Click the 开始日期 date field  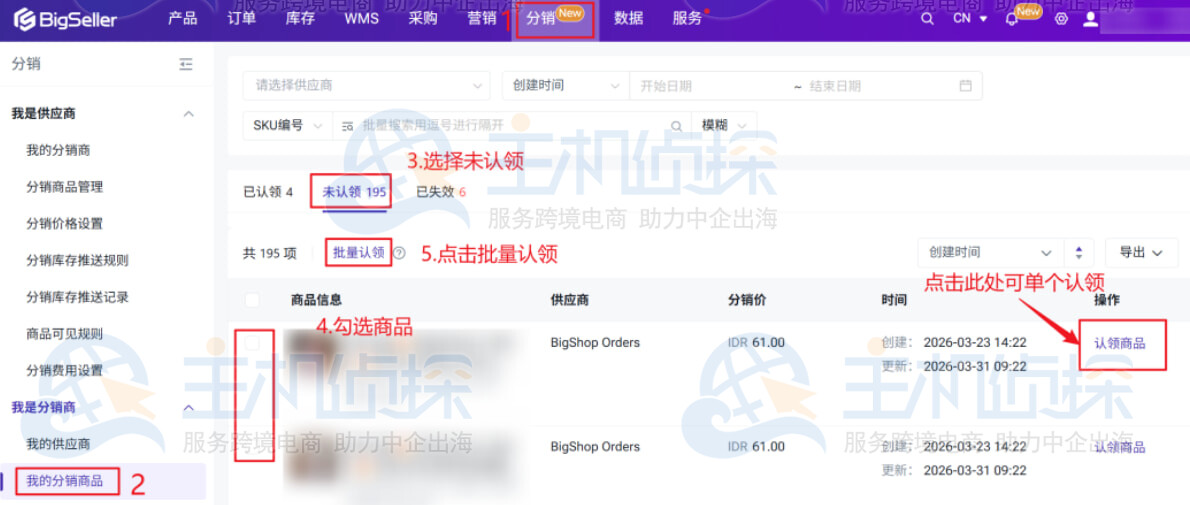pyautogui.click(x=710, y=86)
